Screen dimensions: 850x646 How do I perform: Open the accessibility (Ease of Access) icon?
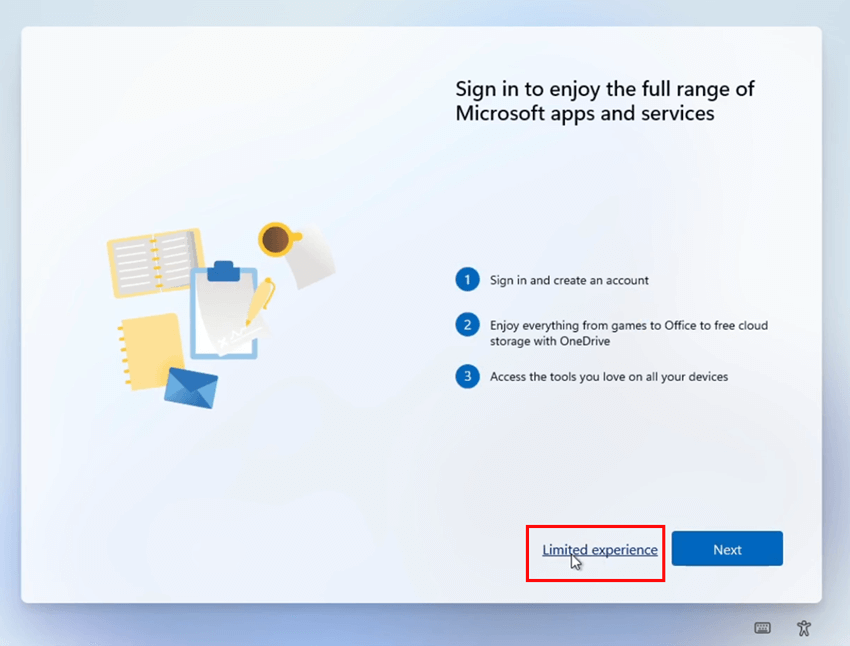pyautogui.click(x=803, y=628)
